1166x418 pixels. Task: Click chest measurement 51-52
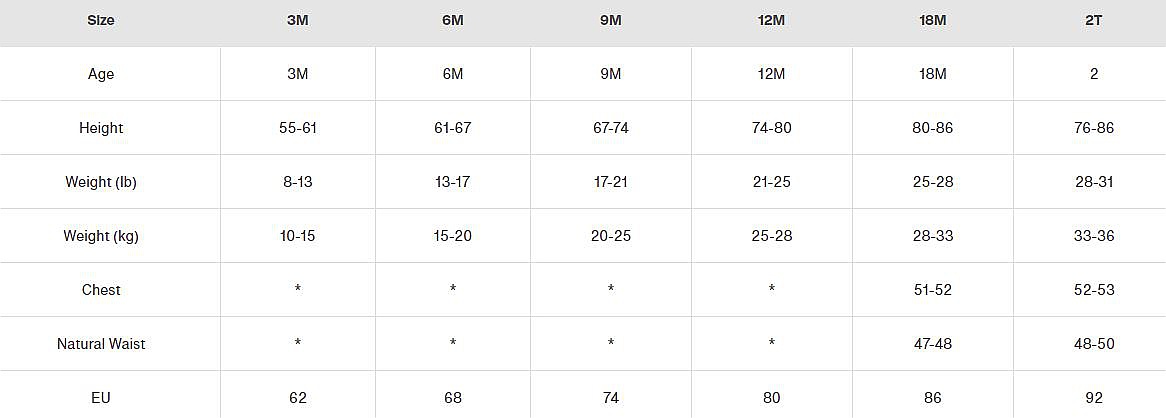click(x=932, y=290)
